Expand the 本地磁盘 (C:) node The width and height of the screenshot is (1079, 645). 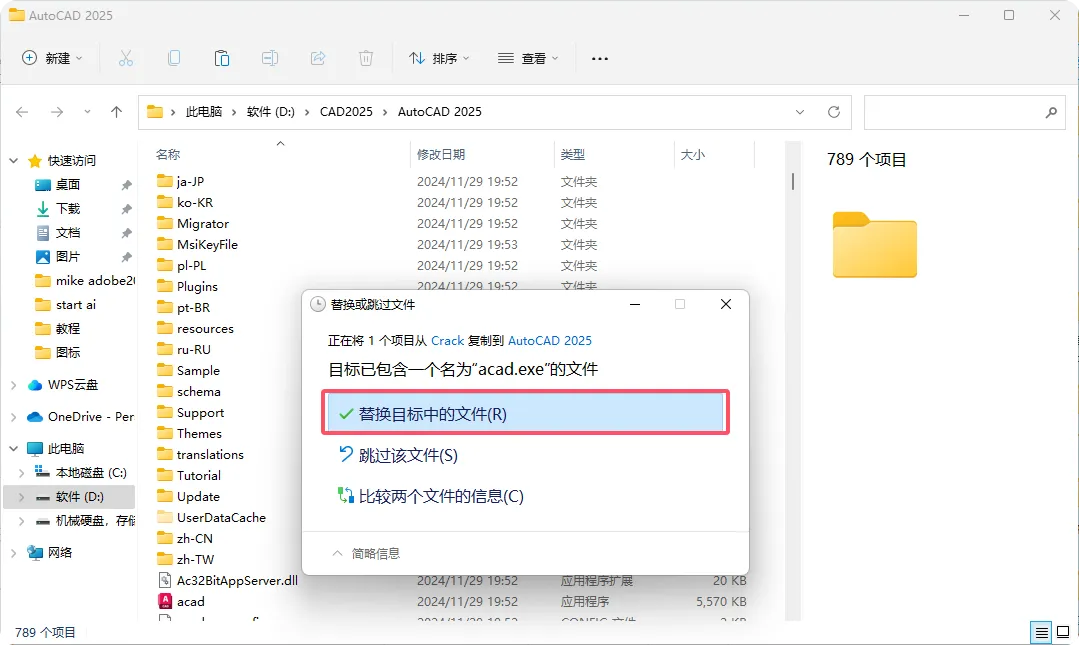pos(21,473)
